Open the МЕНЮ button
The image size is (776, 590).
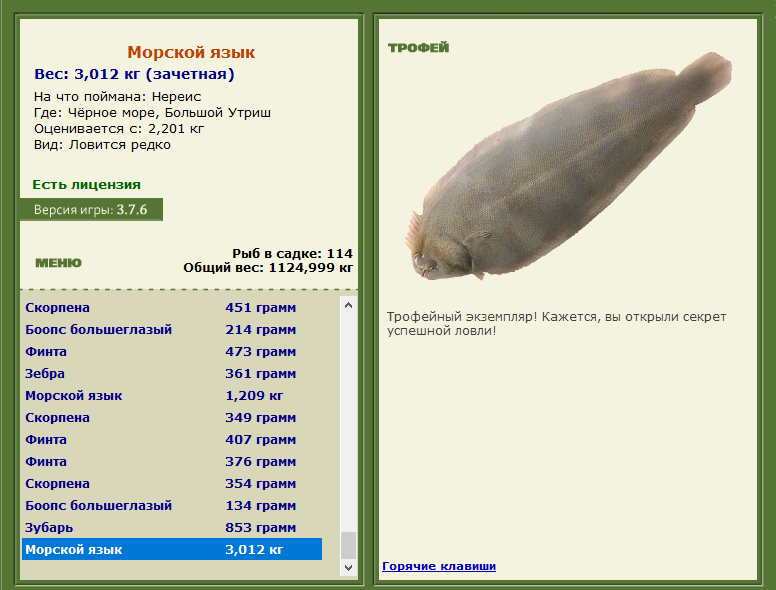(x=58, y=263)
